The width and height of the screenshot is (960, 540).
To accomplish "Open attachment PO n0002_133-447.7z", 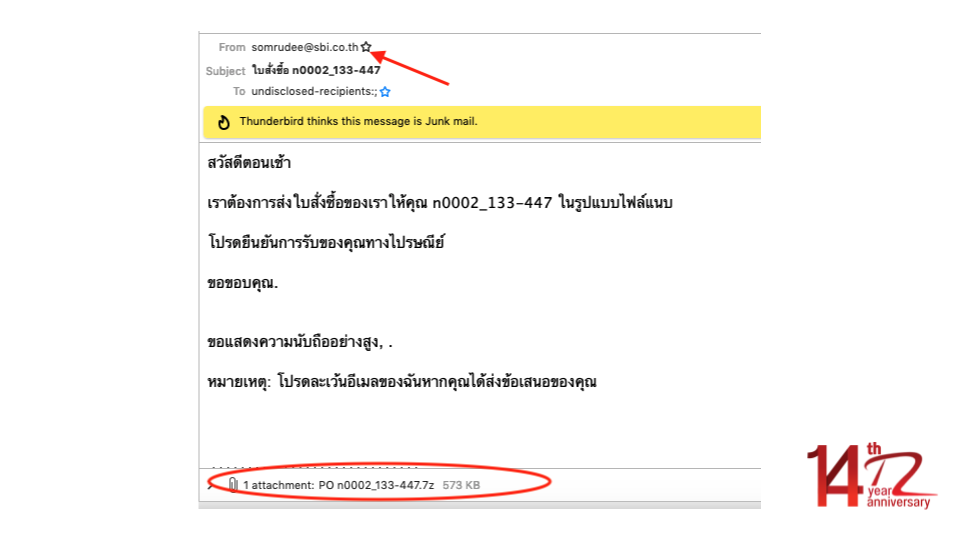I will coord(376,485).
